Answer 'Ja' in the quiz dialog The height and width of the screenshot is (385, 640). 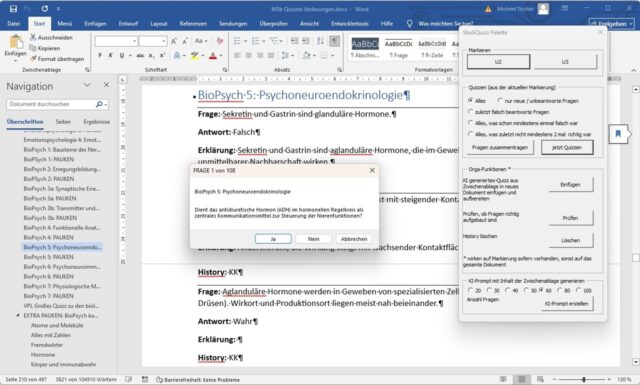coord(273,239)
